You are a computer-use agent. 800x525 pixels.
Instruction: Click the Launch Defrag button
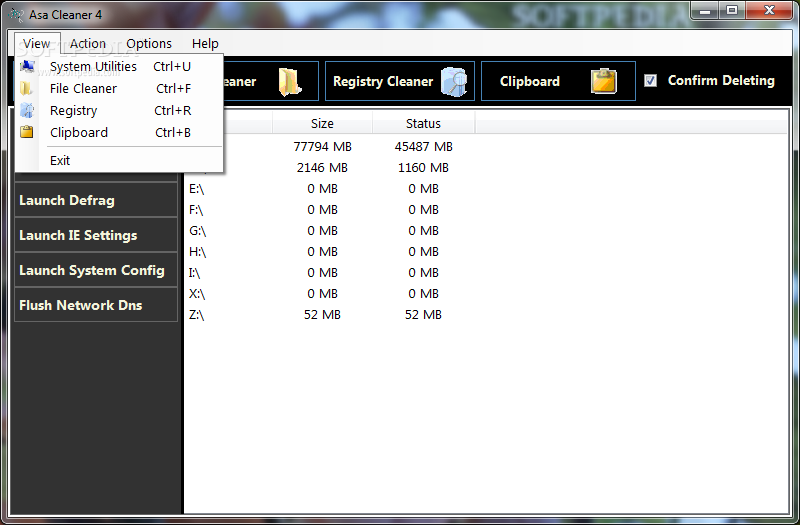(96, 201)
